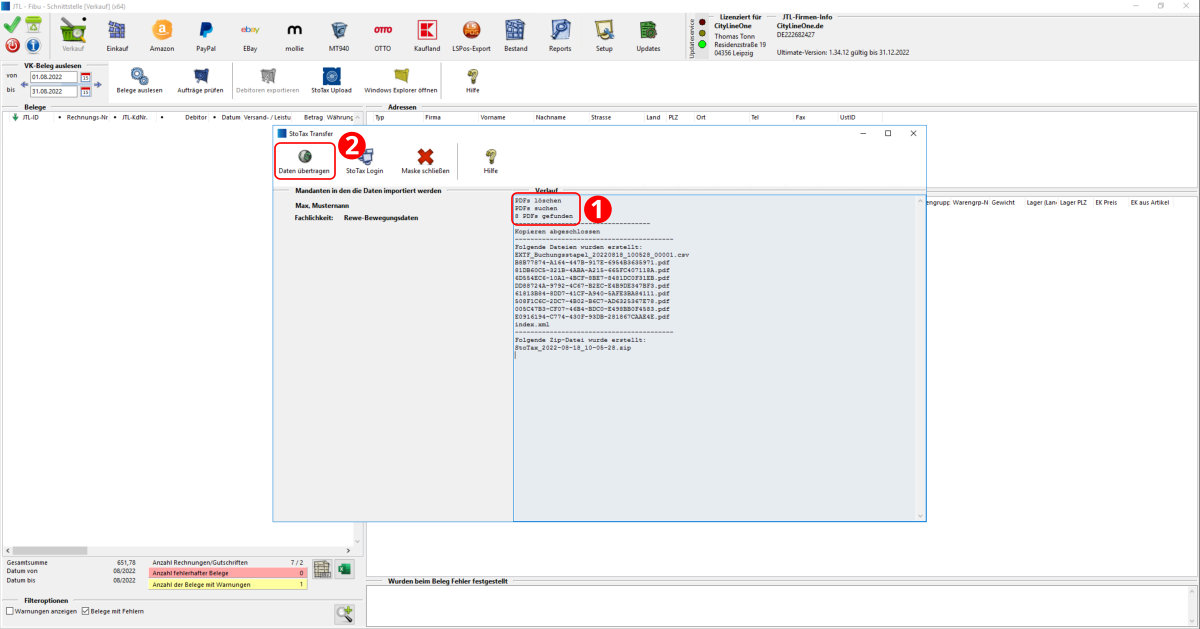Sort documents by the JTL-ID column

31,117
